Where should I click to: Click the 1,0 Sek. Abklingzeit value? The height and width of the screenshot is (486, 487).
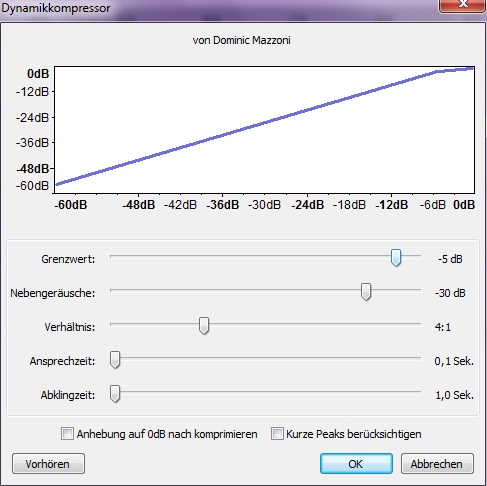(454, 395)
